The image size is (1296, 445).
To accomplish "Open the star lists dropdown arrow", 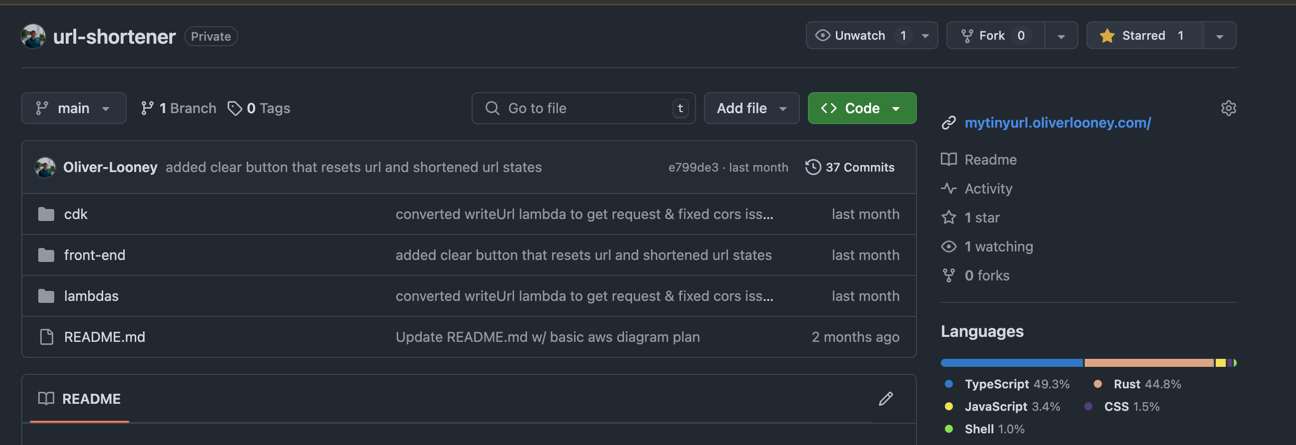I will click(1219, 36).
